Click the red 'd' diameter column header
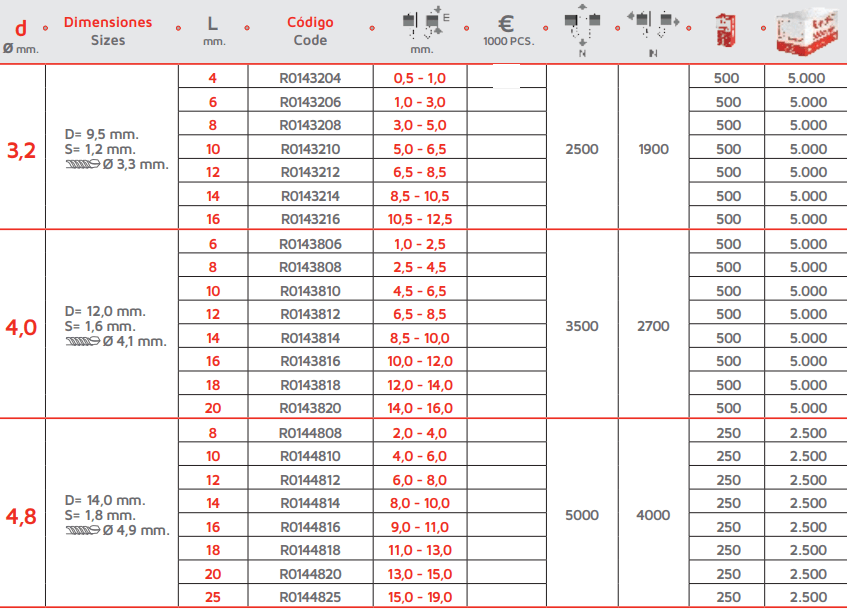 (x=21, y=28)
